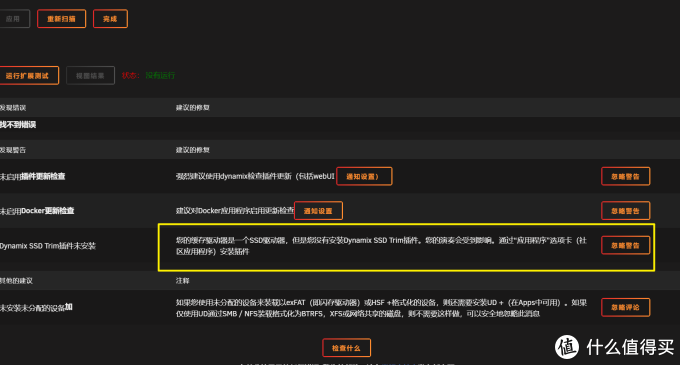
Task: Click the exFAT/HSF+ unassigned devices note text
Action: (381, 308)
